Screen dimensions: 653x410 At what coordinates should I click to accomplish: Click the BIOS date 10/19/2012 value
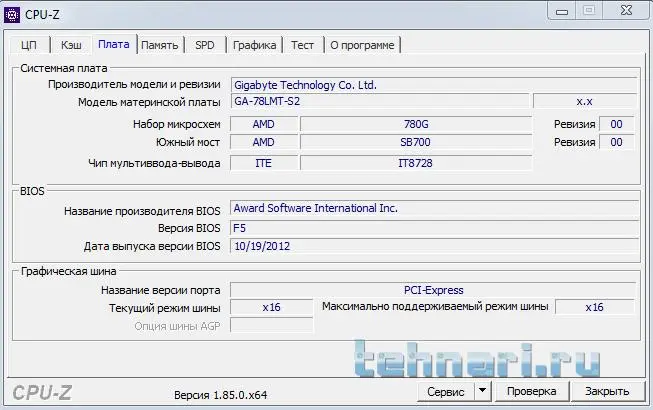[434, 246]
